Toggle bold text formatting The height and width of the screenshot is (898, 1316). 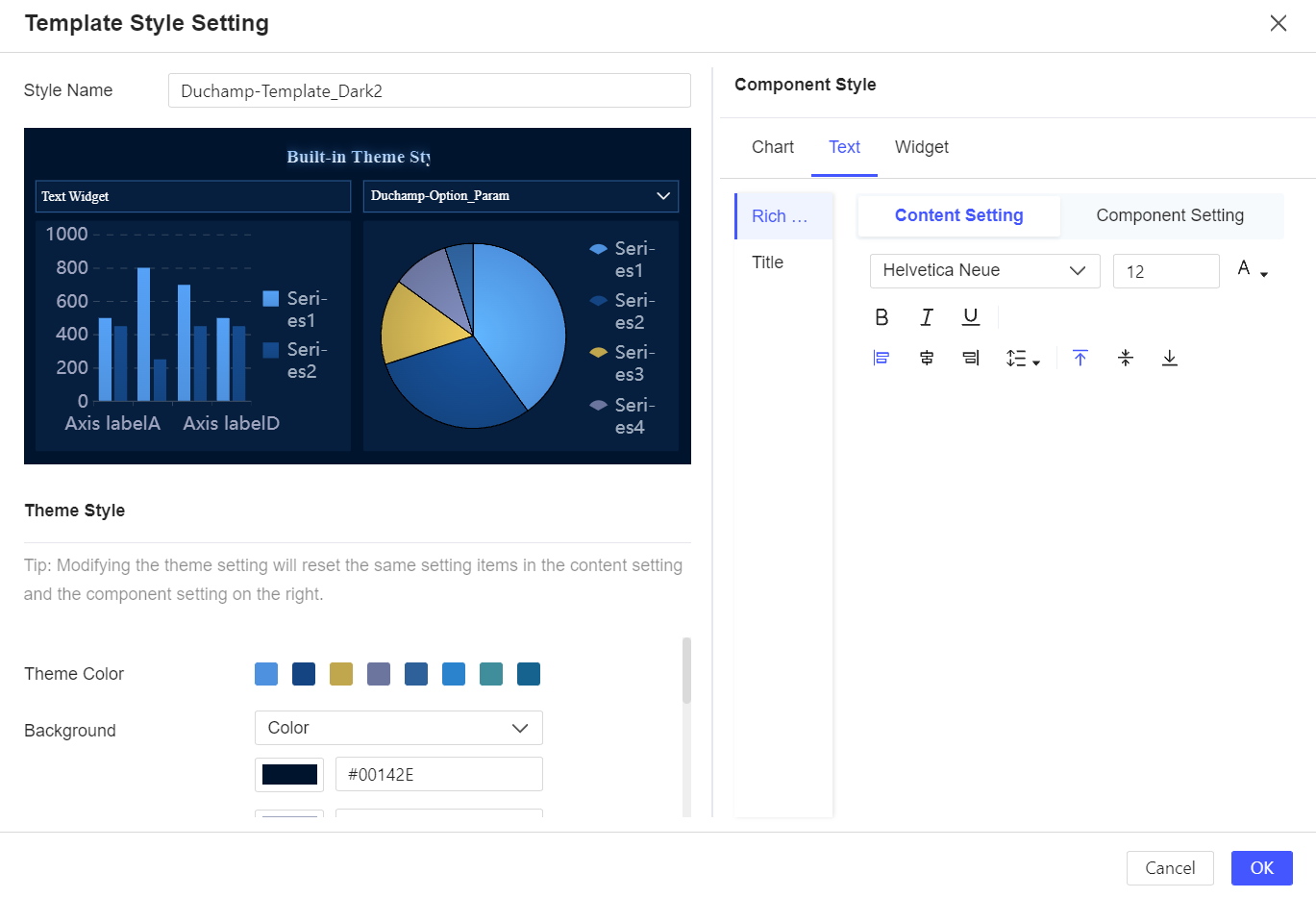point(881,317)
